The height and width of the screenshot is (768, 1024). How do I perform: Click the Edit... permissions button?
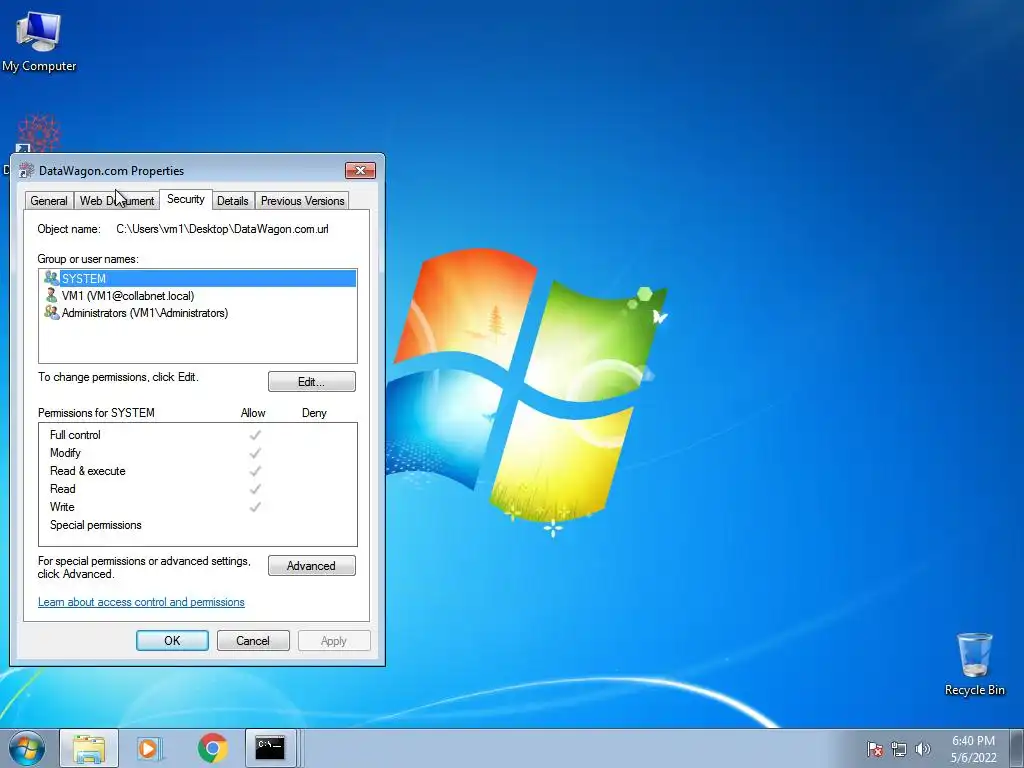point(312,382)
